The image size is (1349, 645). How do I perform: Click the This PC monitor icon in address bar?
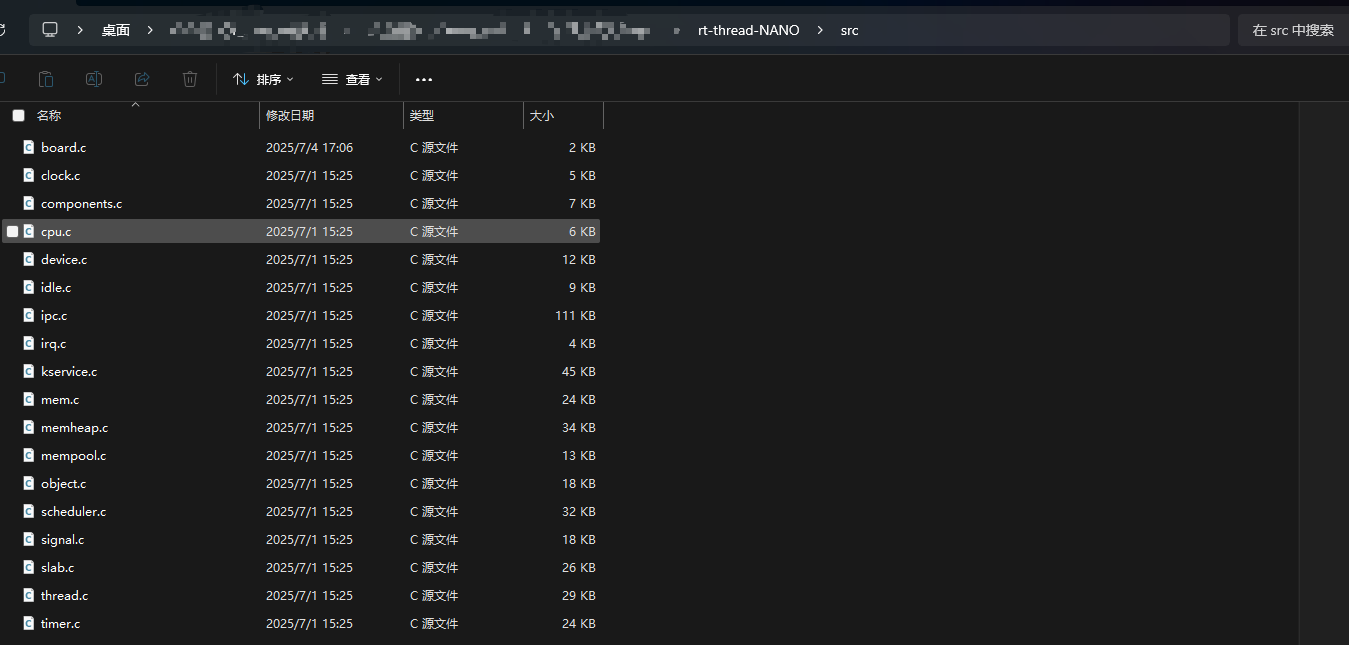pyautogui.click(x=50, y=29)
